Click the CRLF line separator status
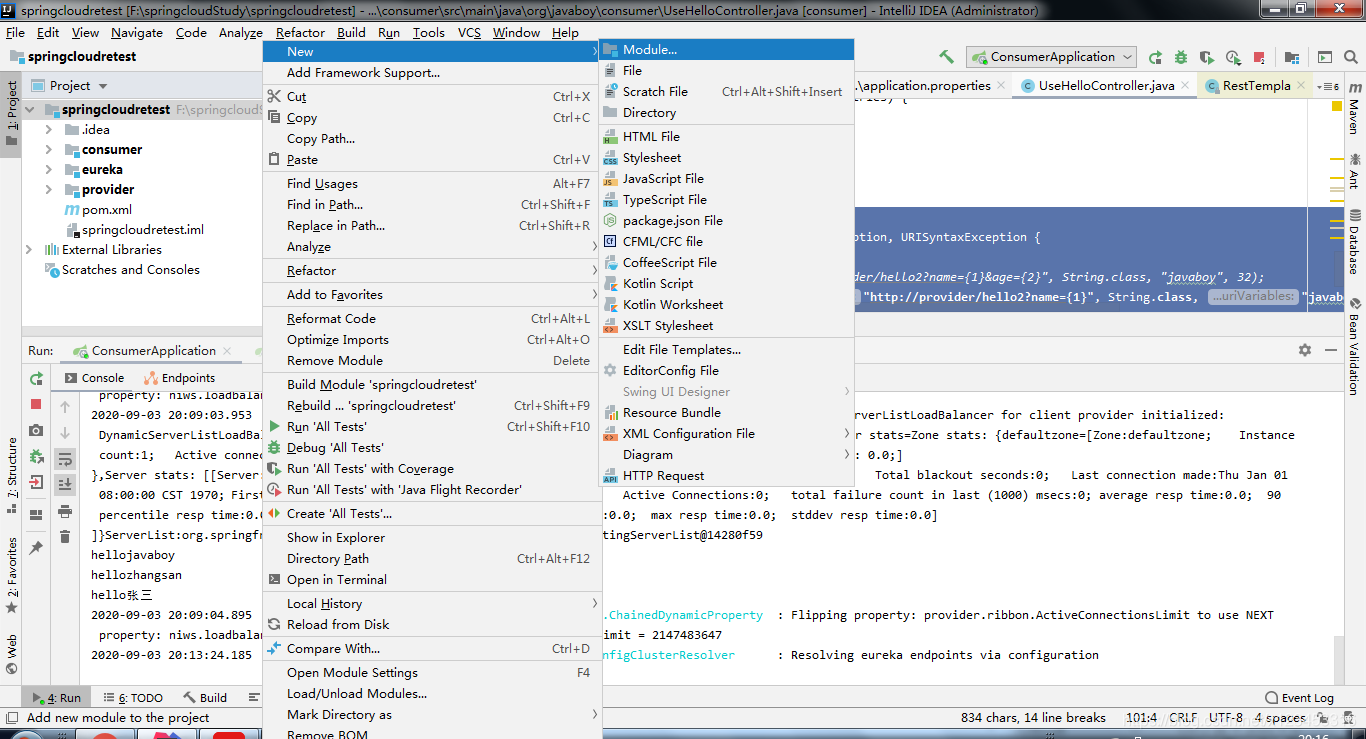Viewport: 1366px width, 739px height. pos(1183,717)
